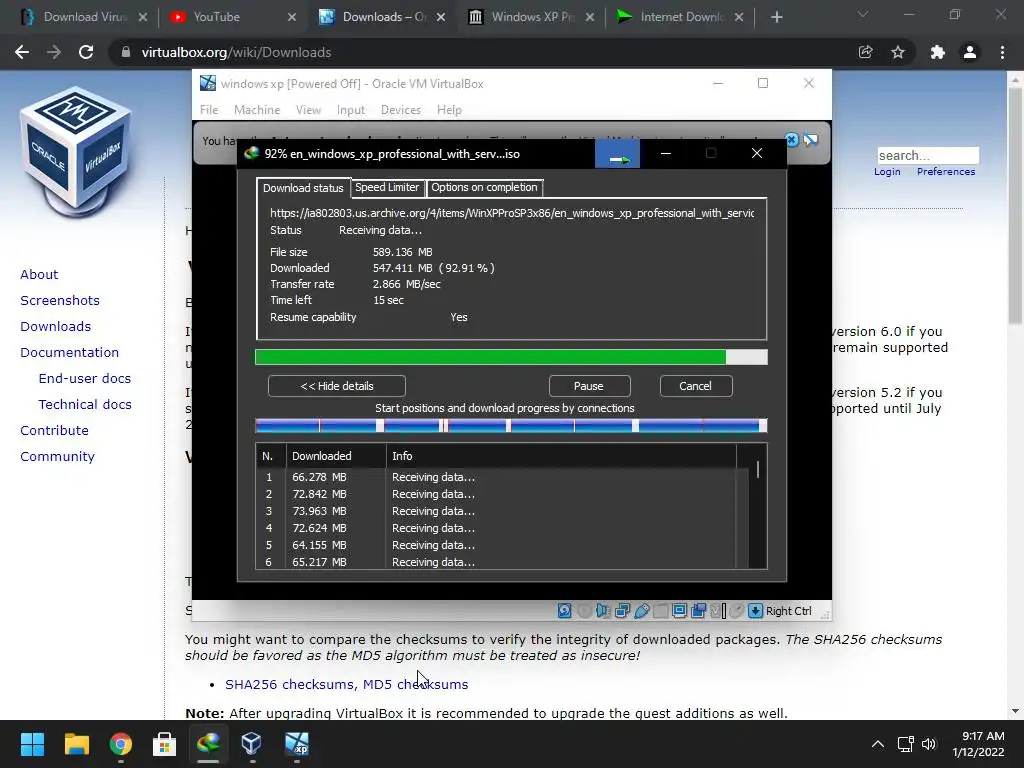
Task: Open the Windows XP VM taskbar icon
Action: [296, 743]
